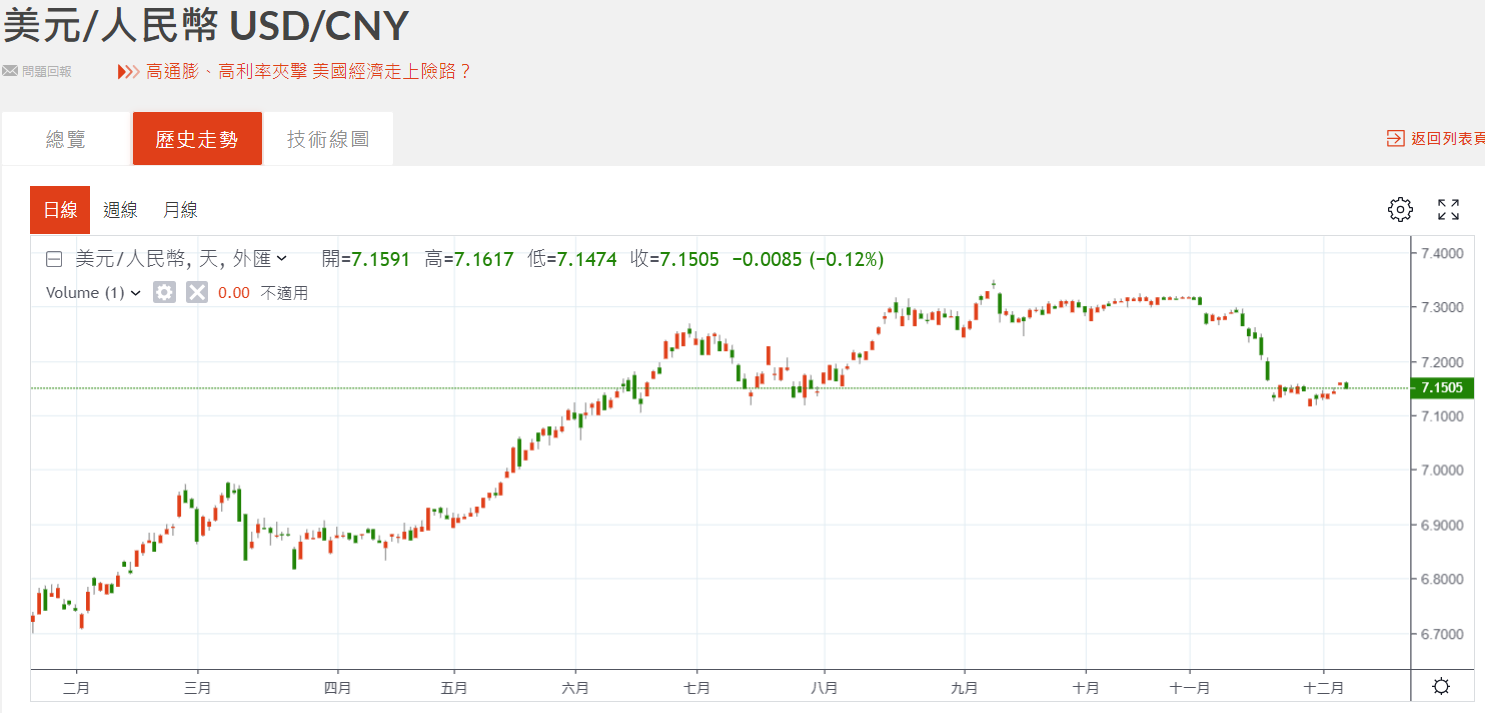Expand the 美元/人民幣 symbol dropdown arrow

tap(282, 259)
